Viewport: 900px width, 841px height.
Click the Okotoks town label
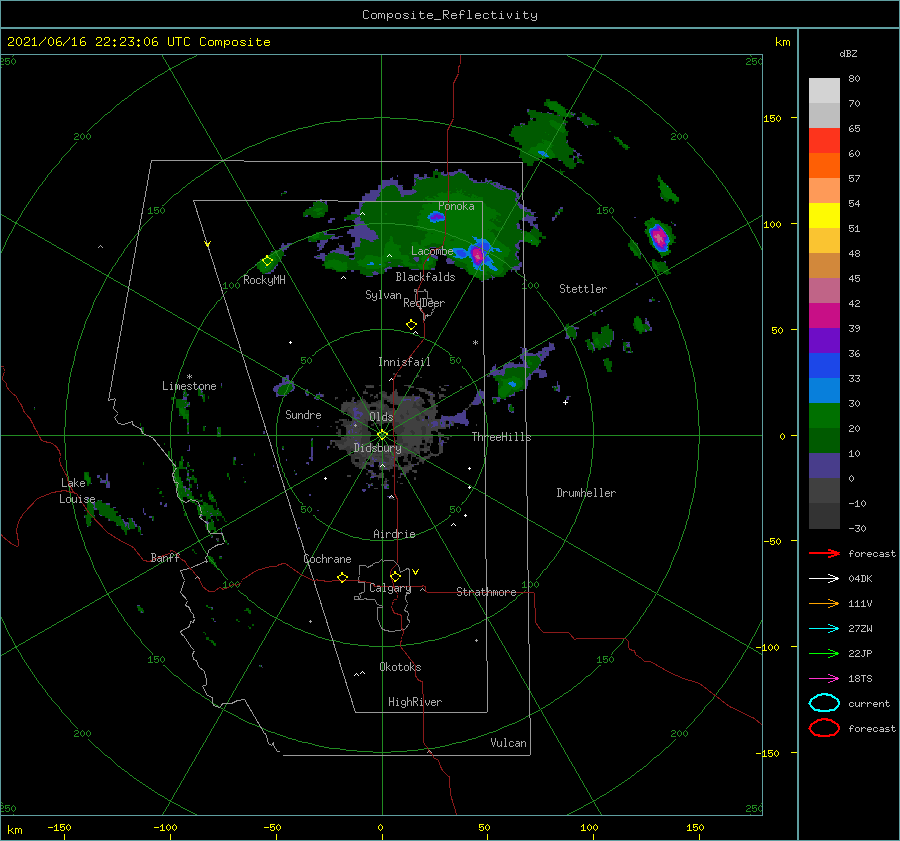point(400,667)
